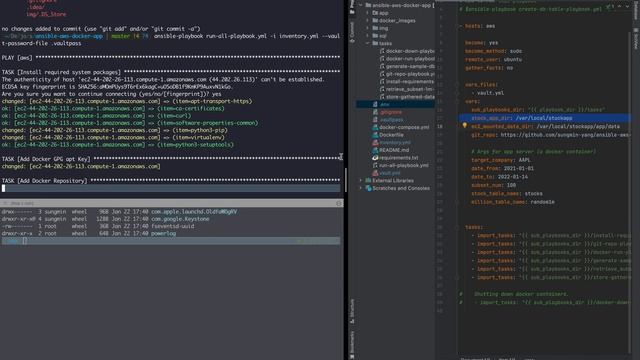
Task: Click the Scratches and Consoles icon
Action: tap(368, 188)
